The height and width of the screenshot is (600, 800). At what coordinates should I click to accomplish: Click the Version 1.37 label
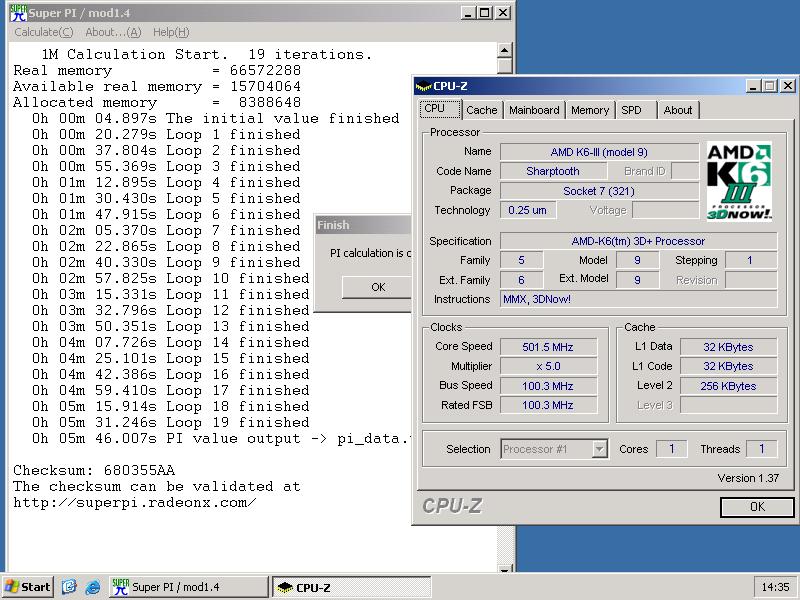point(748,478)
